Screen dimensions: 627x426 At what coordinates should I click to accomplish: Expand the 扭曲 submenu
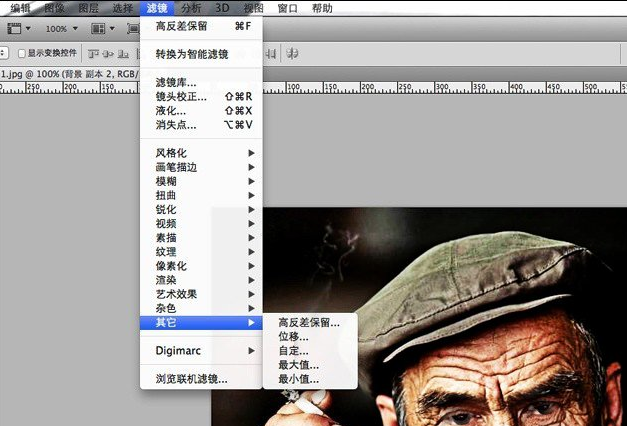point(201,196)
